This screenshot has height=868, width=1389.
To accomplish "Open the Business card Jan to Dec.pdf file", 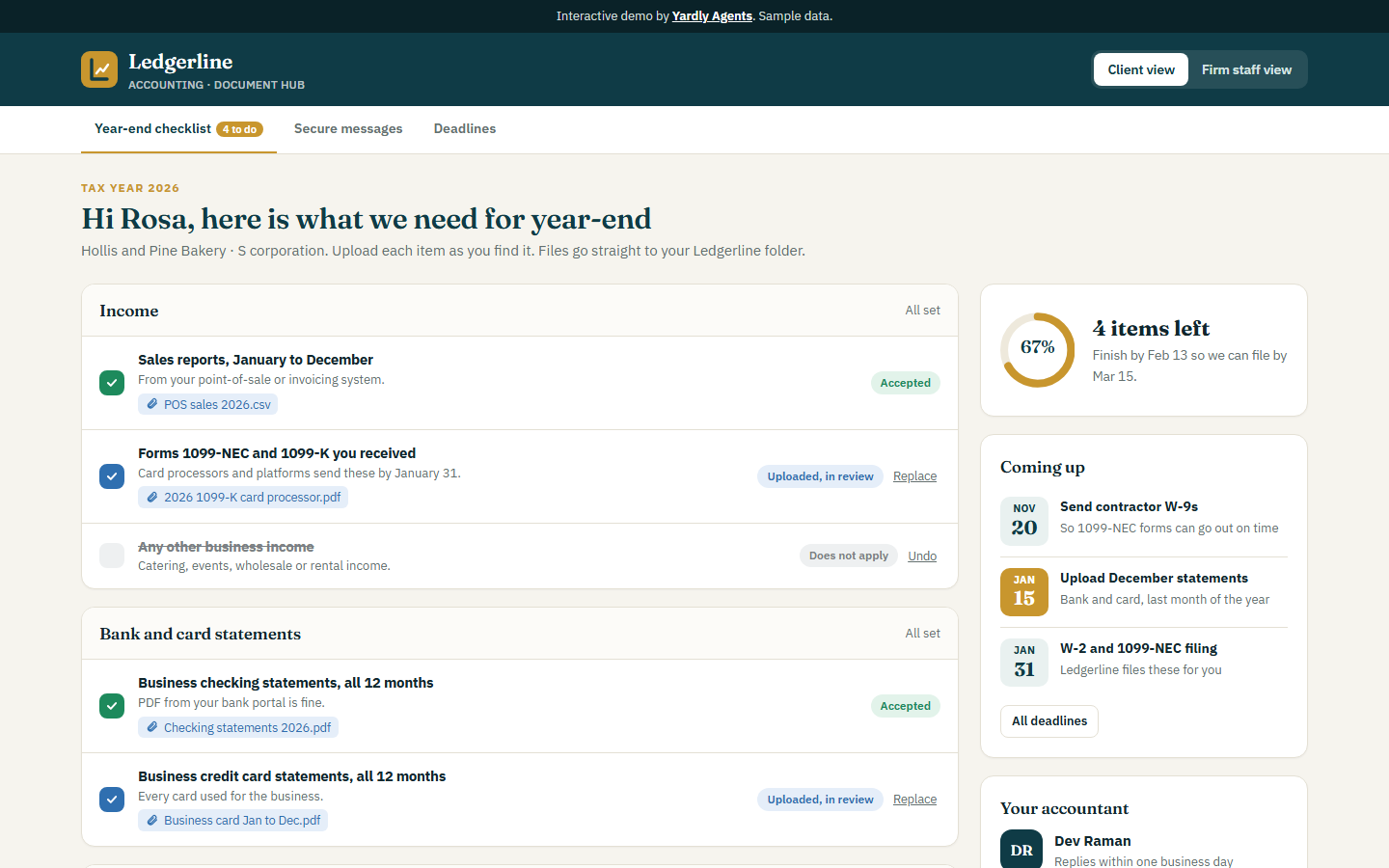I will click(232, 820).
